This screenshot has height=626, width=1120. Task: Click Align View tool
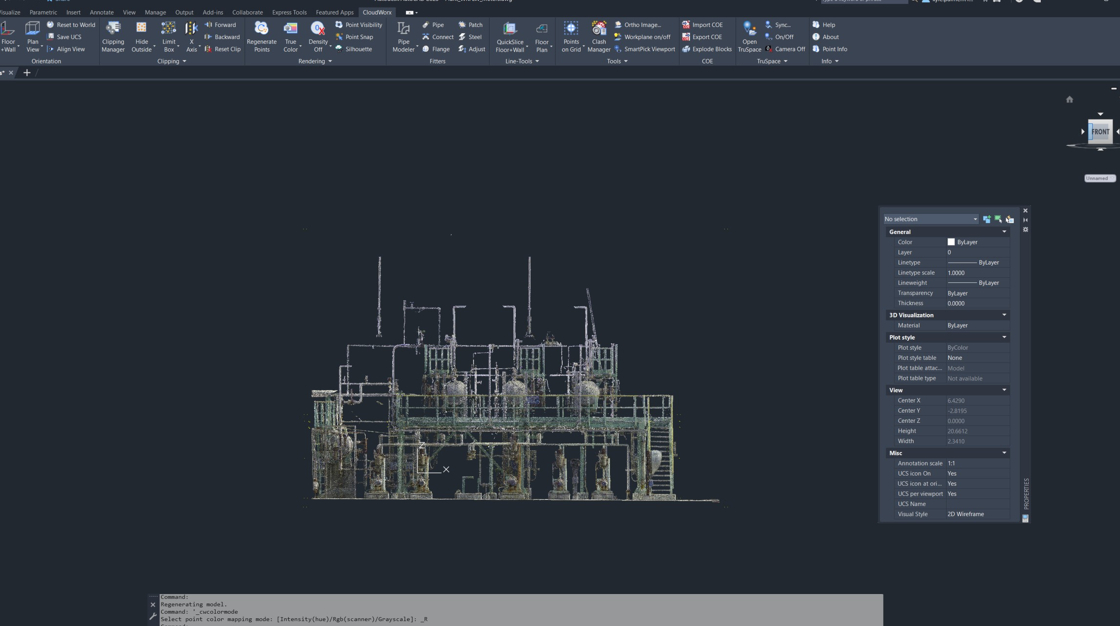click(66, 49)
